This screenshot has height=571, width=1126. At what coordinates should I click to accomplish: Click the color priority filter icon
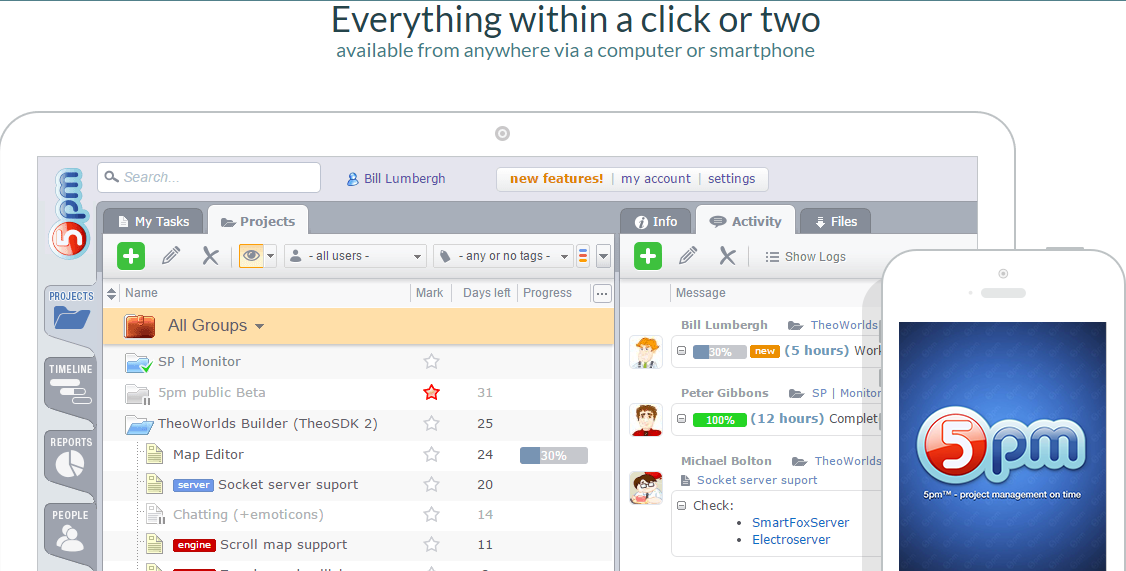click(583, 256)
